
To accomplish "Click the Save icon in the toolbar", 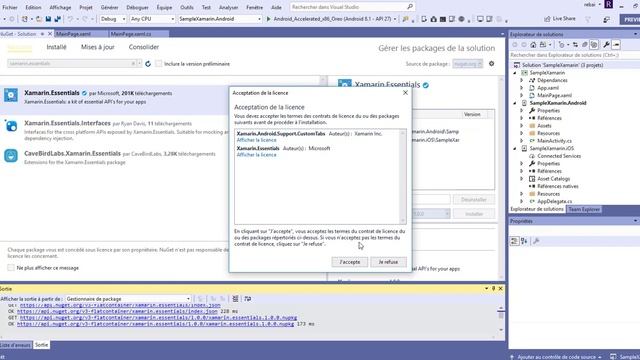I will click(48, 19).
